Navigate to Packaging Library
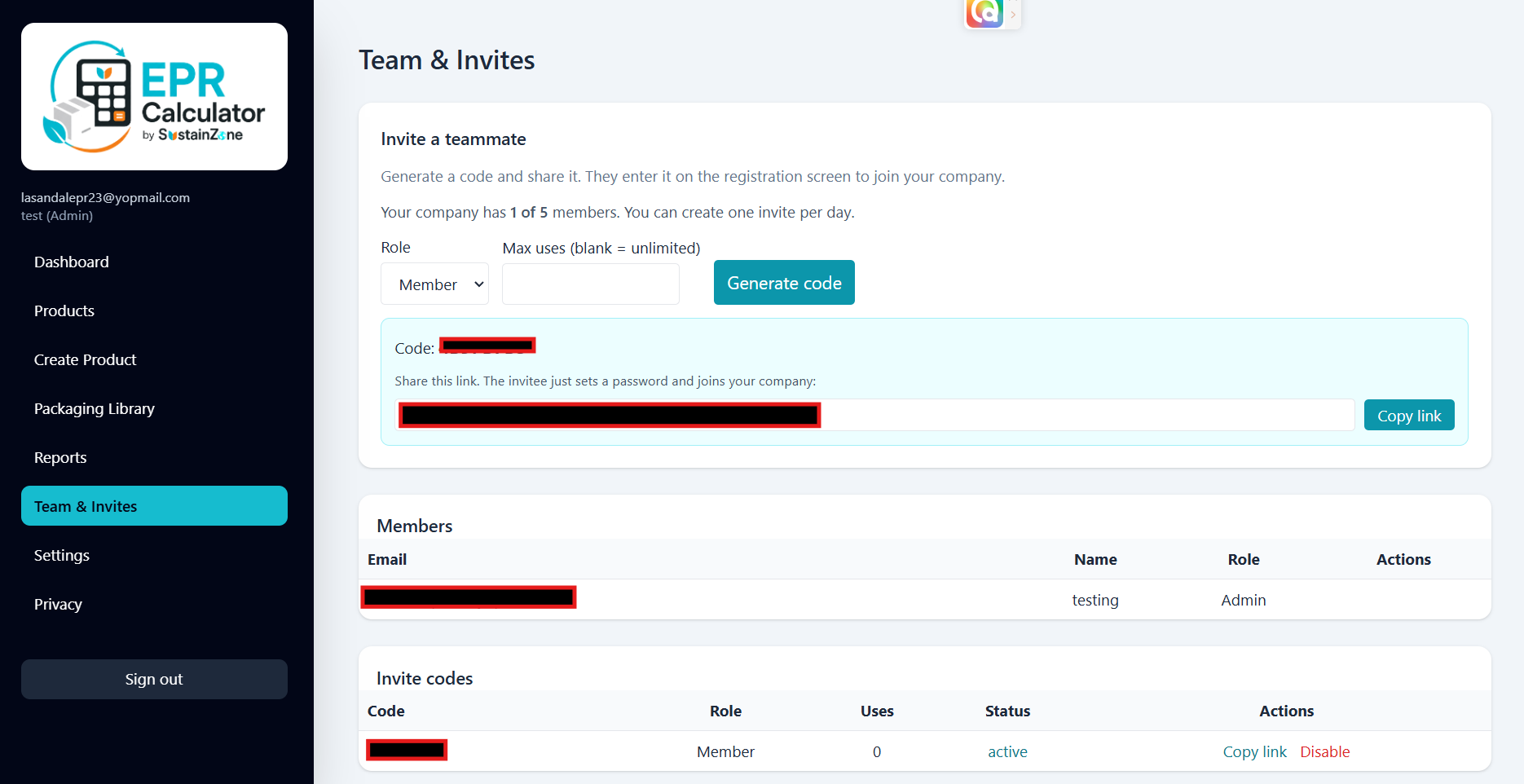Image resolution: width=1524 pixels, height=784 pixels. coord(95,408)
